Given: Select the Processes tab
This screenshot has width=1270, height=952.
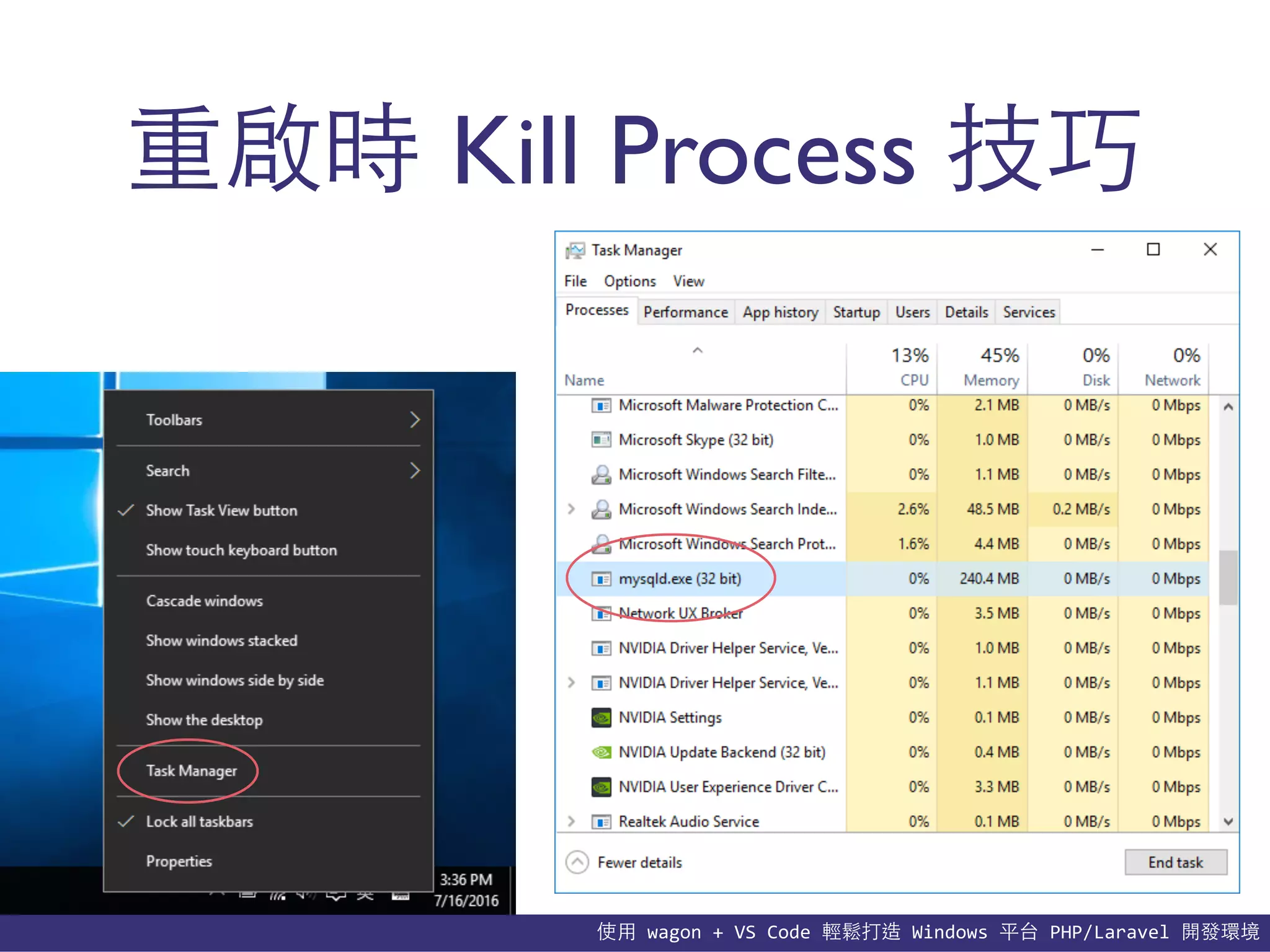Looking at the screenshot, I should coord(597,310).
